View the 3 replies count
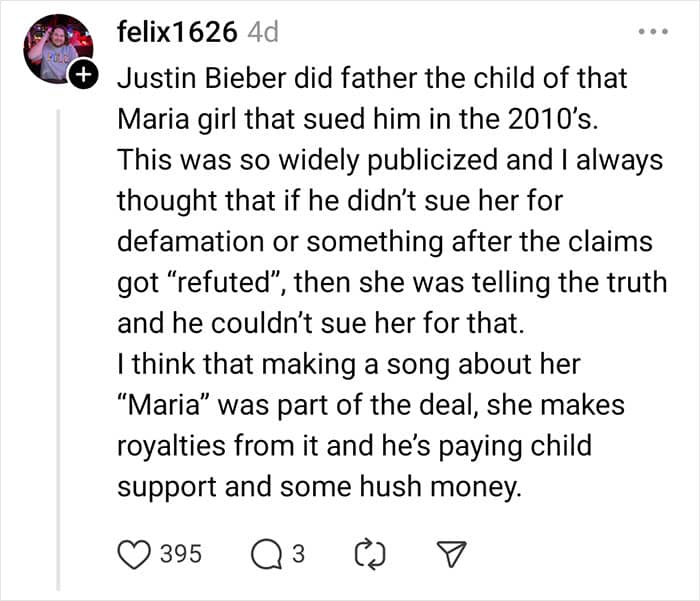 297,553
